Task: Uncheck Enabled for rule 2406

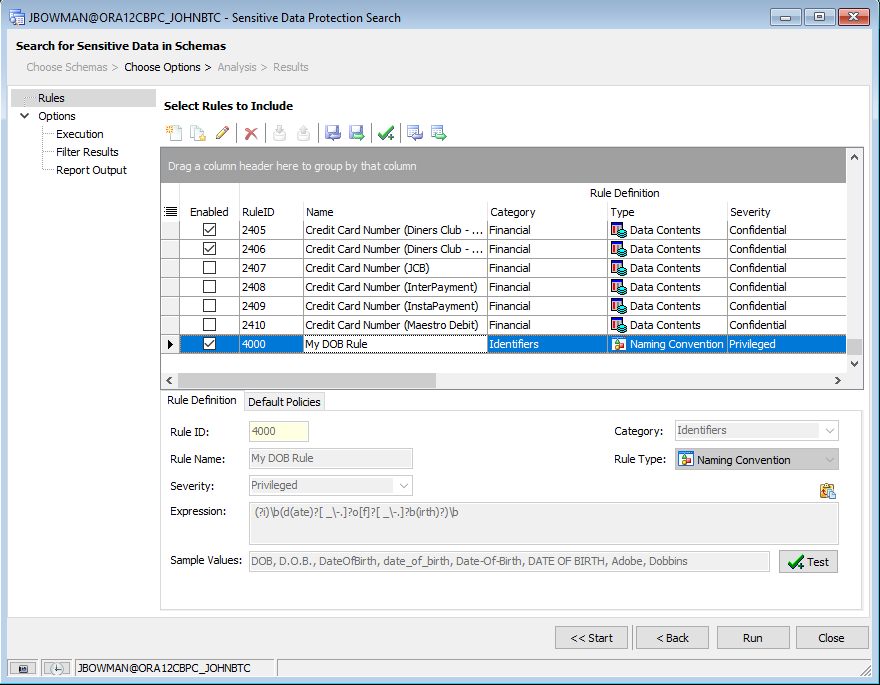Action: [209, 249]
